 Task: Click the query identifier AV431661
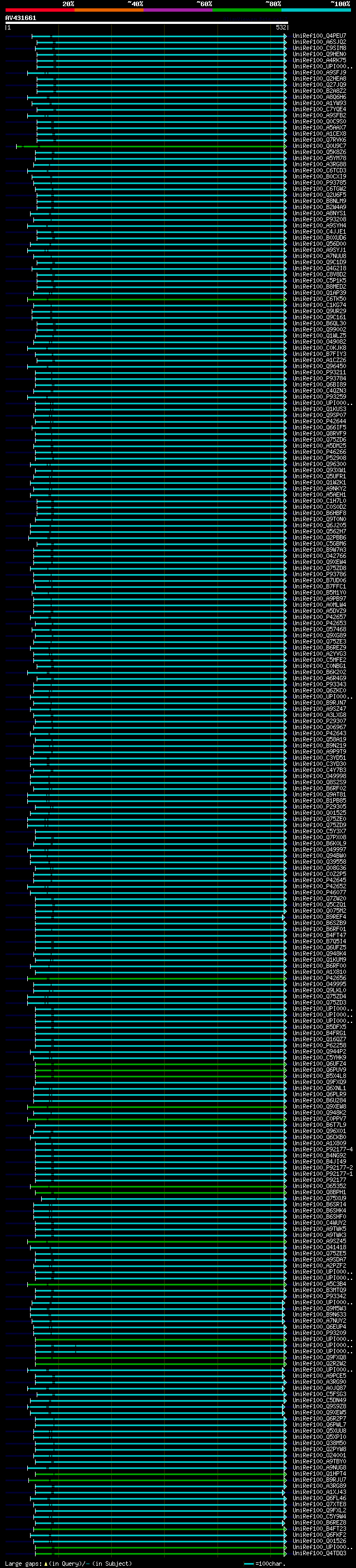coord(21,18)
